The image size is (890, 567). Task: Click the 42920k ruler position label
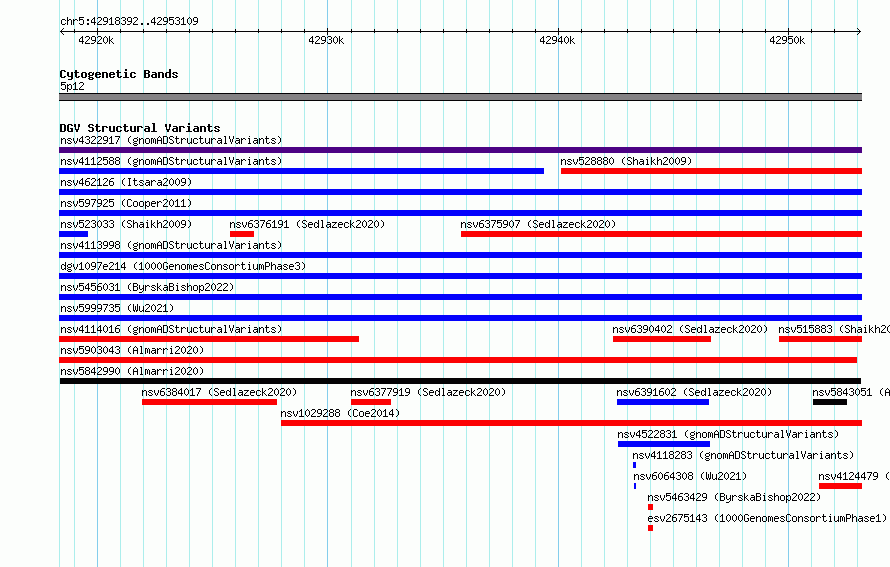96,40
